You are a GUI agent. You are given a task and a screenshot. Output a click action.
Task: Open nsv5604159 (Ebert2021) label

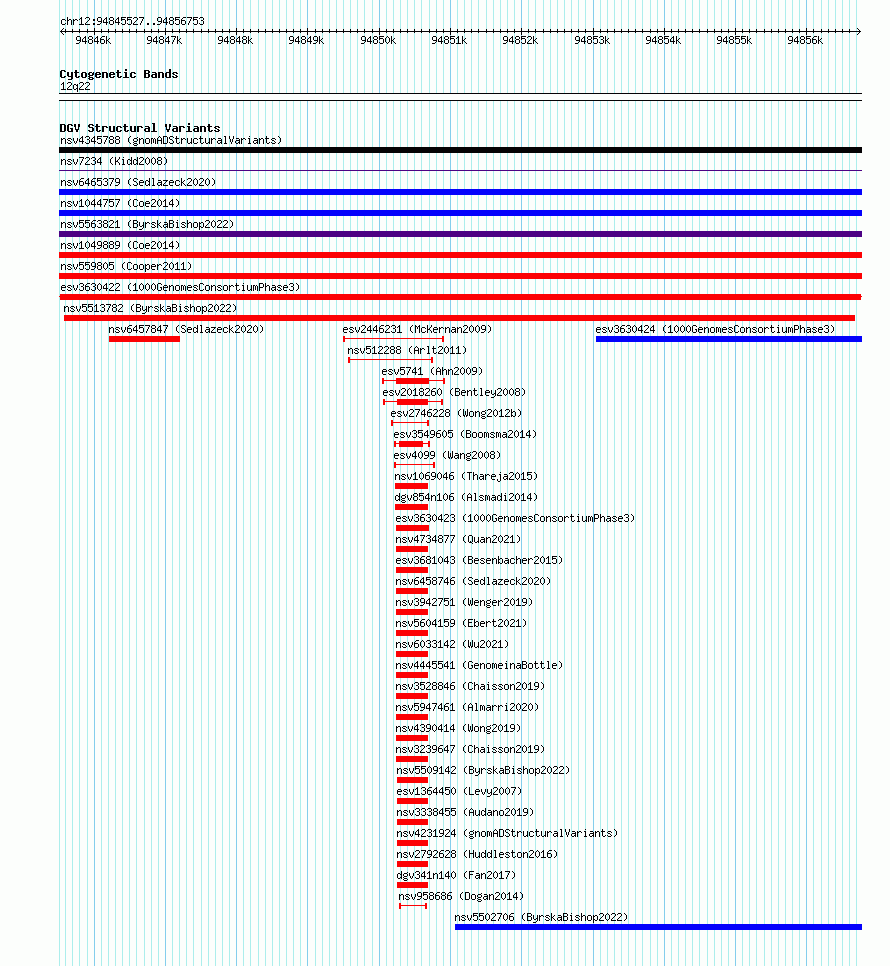click(x=461, y=623)
